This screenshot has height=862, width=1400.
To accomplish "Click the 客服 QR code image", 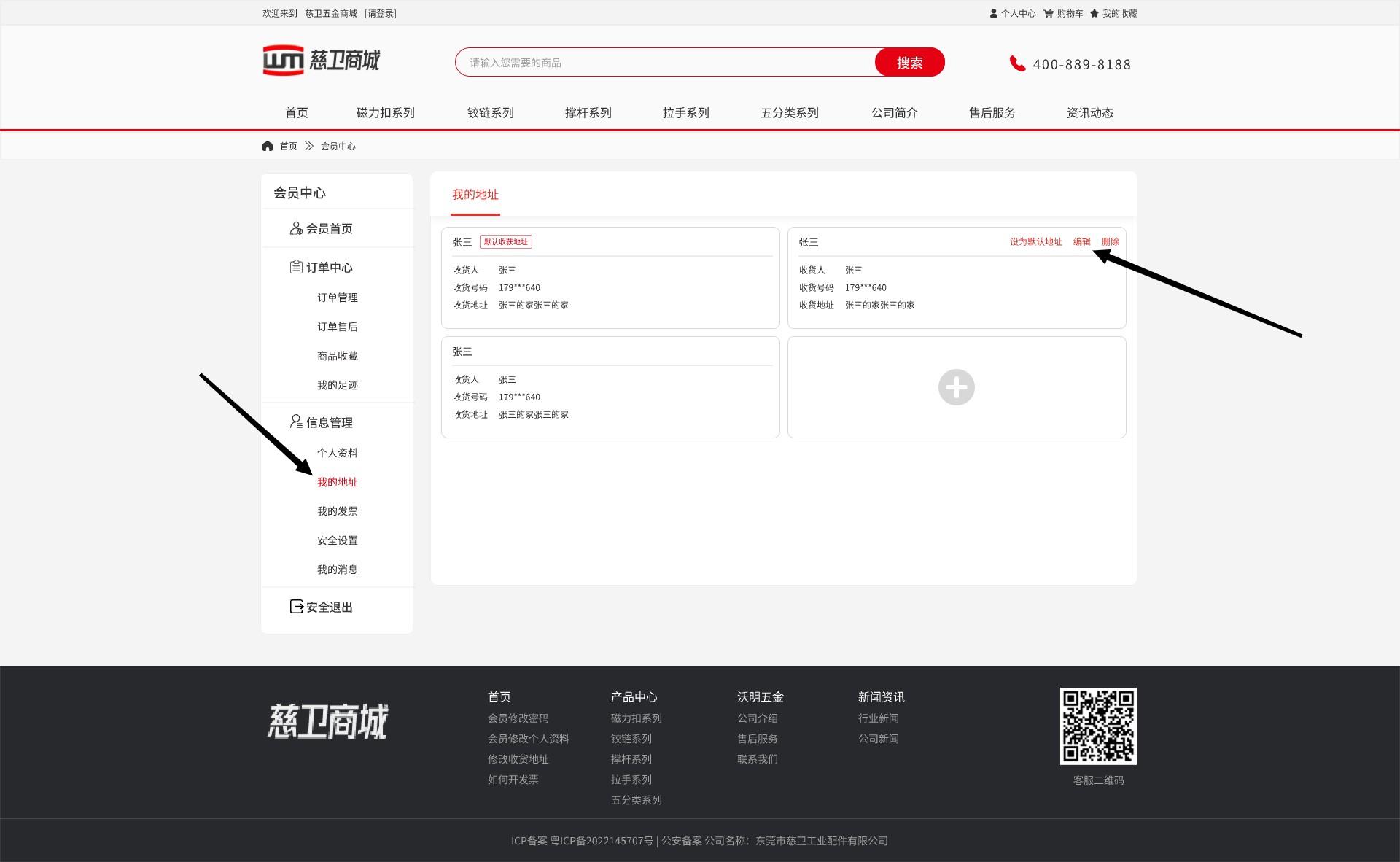I will pos(1097,726).
